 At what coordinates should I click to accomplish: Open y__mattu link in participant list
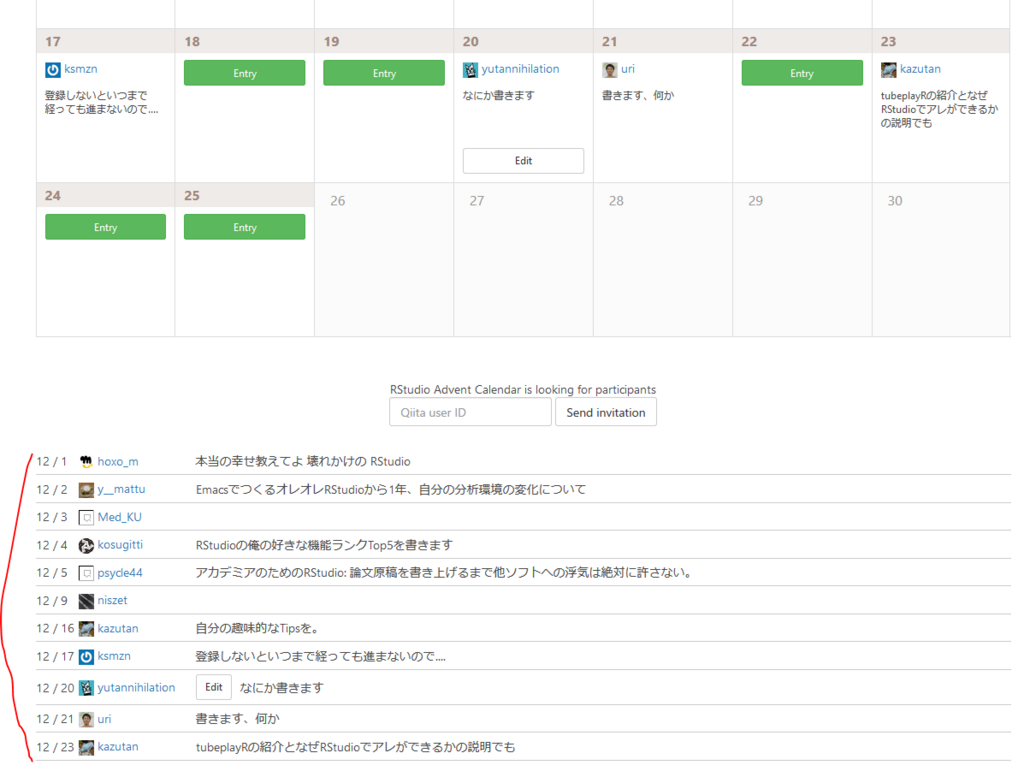click(121, 489)
